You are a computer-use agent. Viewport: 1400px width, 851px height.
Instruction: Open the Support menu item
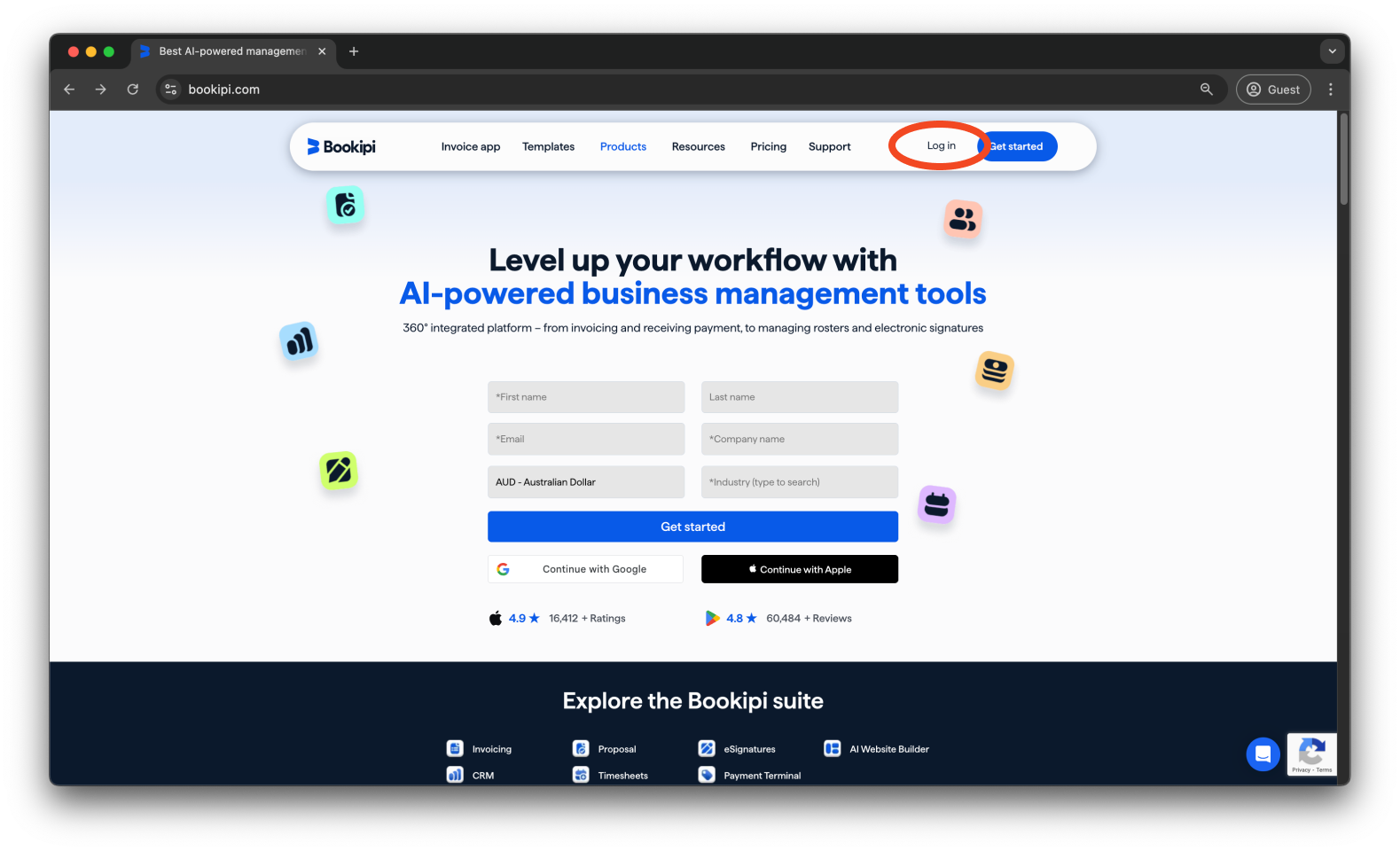coord(830,147)
